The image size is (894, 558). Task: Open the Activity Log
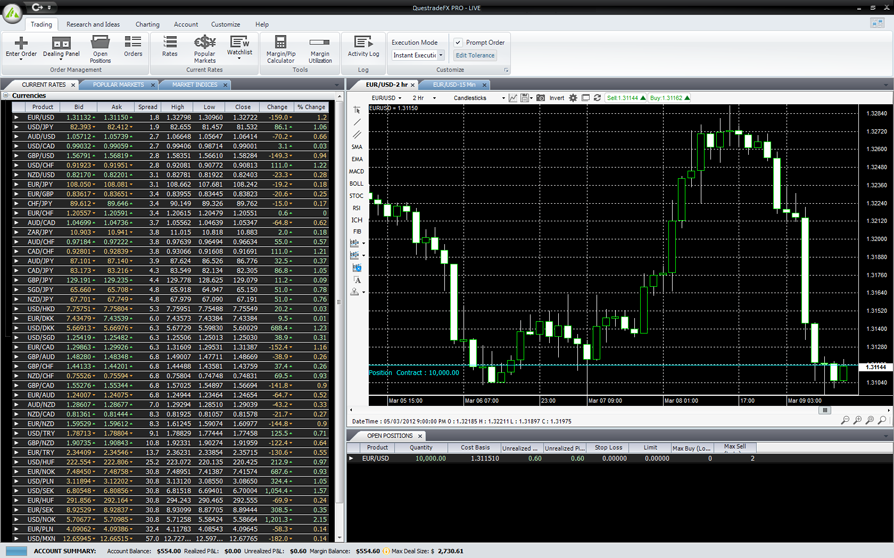[363, 47]
